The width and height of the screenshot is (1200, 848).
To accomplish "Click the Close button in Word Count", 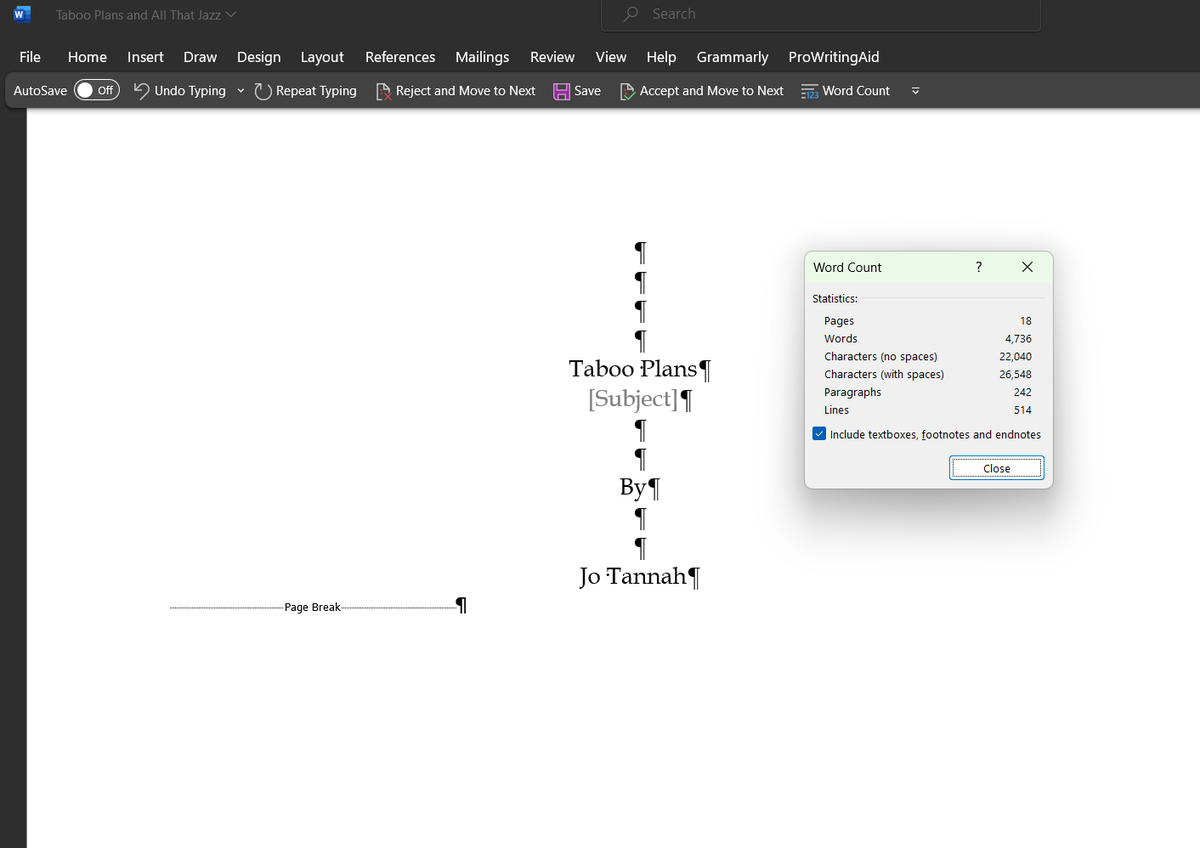I will pyautogui.click(x=996, y=468).
